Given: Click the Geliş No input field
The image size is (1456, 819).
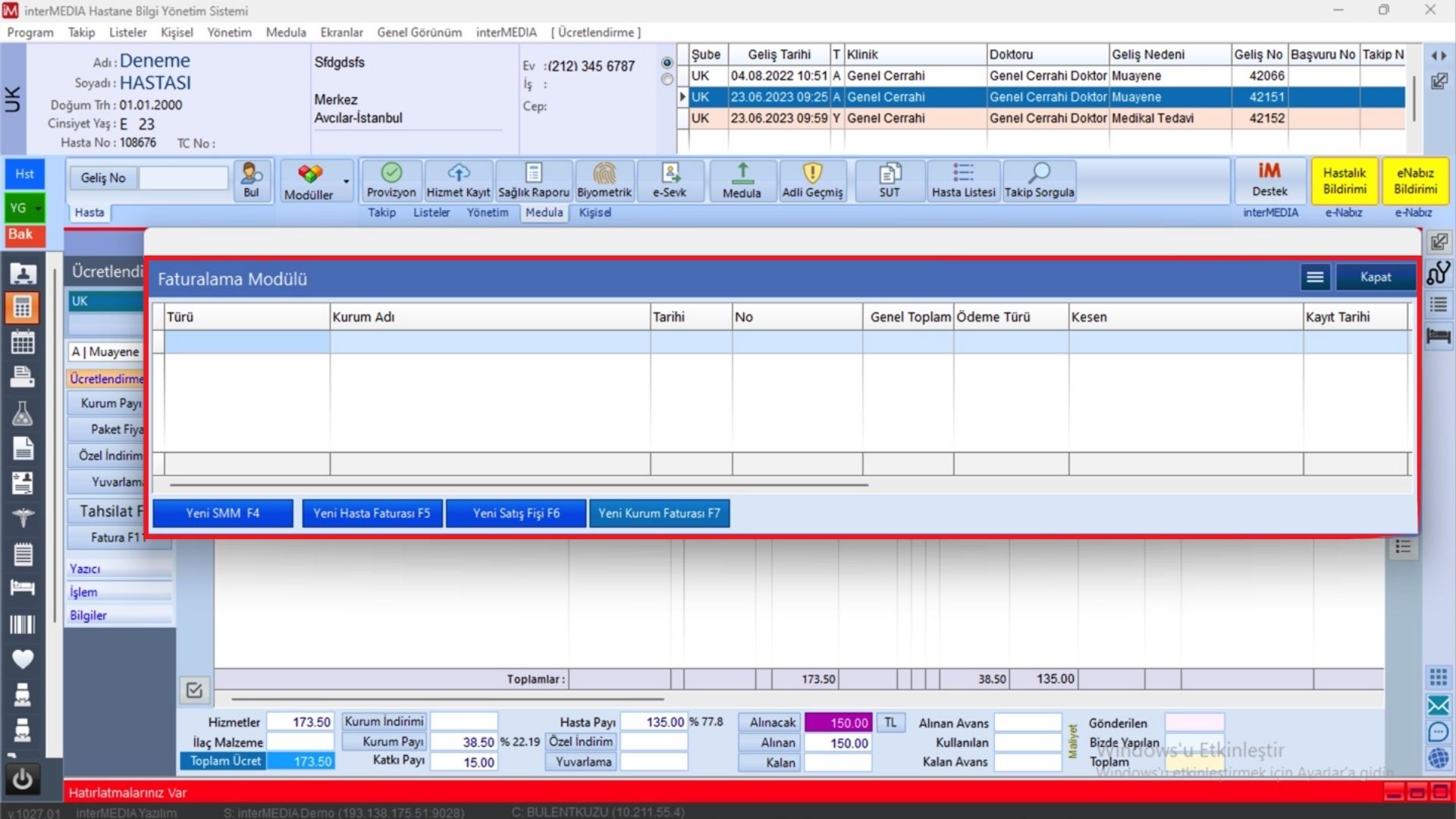Looking at the screenshot, I should pyautogui.click(x=184, y=178).
